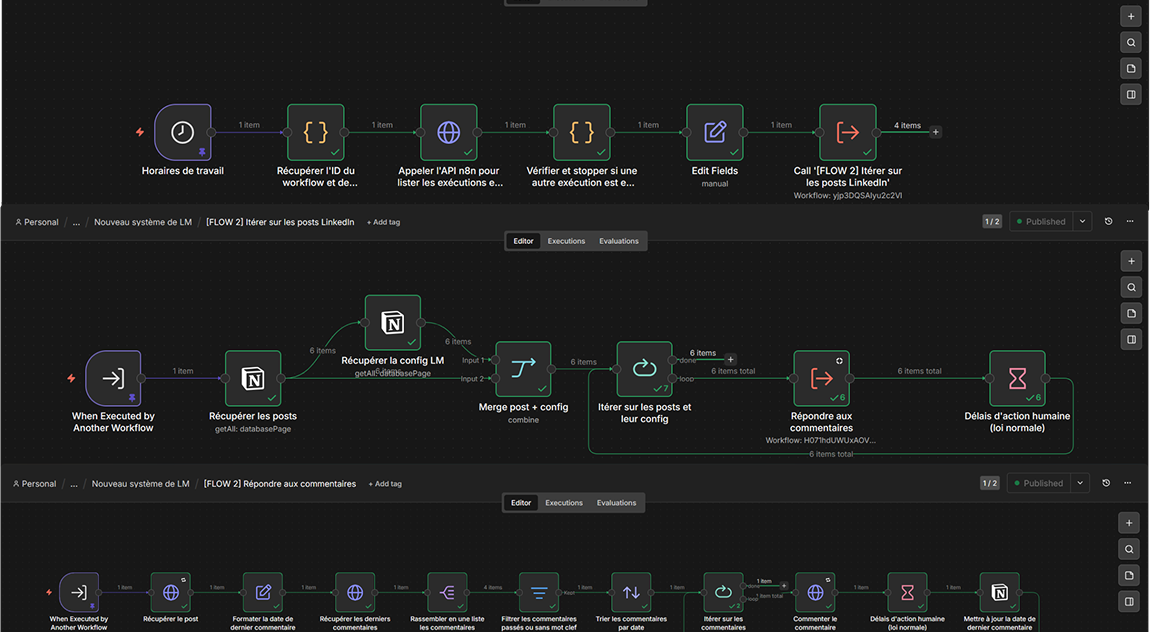Click the plus add-node button on the Répondre aux commentaires canvas

(x=1129, y=523)
